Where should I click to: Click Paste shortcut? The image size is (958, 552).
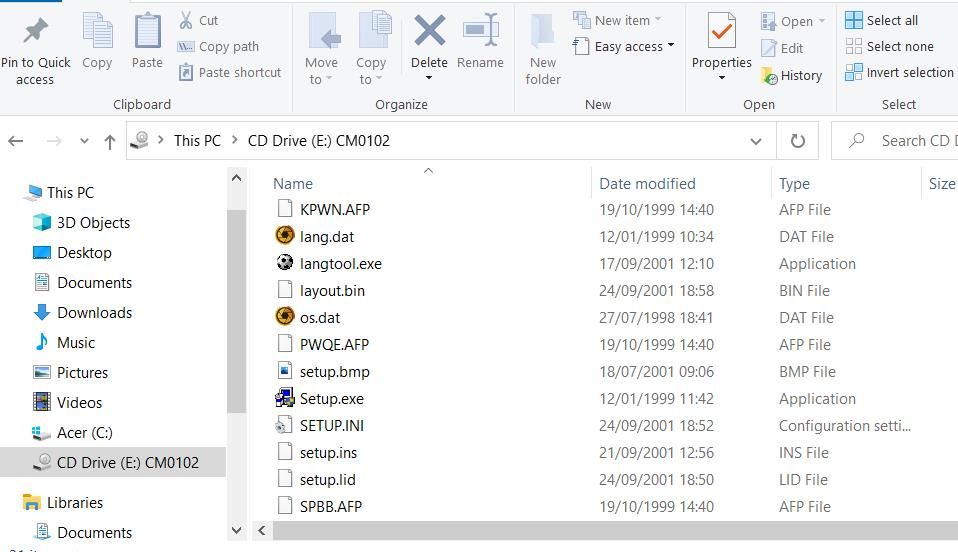(230, 72)
